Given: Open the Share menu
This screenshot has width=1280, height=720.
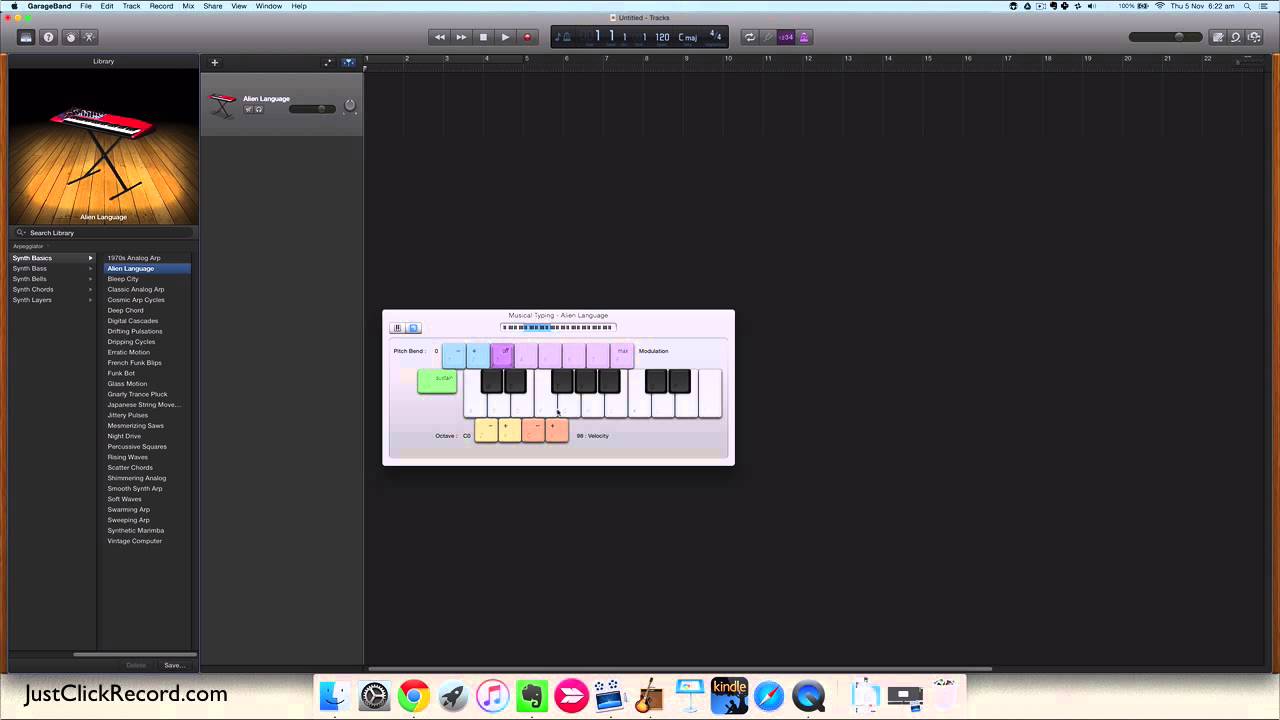Looking at the screenshot, I should coord(213,6).
